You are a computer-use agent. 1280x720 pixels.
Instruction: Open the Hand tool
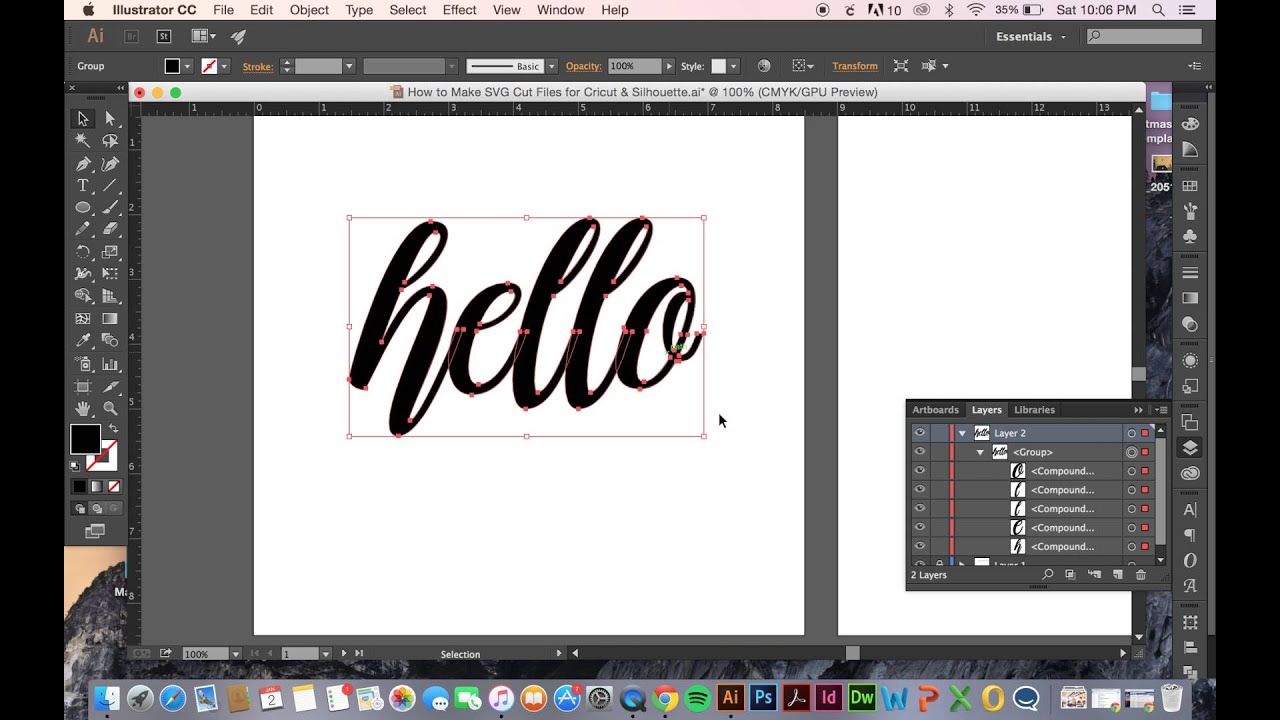click(82, 407)
